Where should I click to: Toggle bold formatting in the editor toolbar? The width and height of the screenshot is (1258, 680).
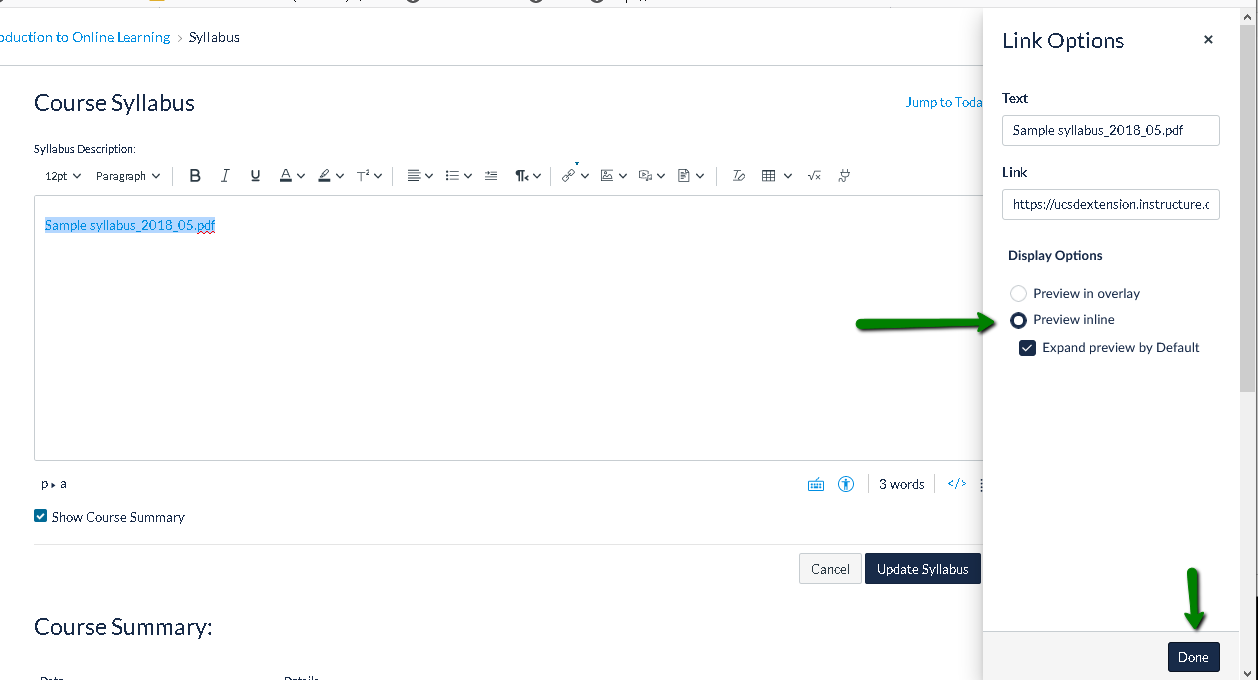coord(195,176)
